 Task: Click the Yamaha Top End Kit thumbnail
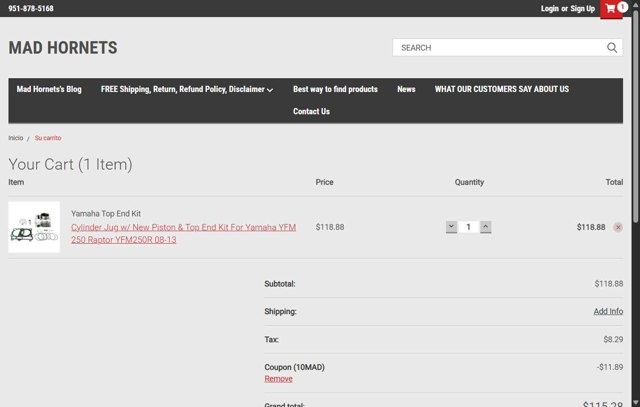coord(34,227)
